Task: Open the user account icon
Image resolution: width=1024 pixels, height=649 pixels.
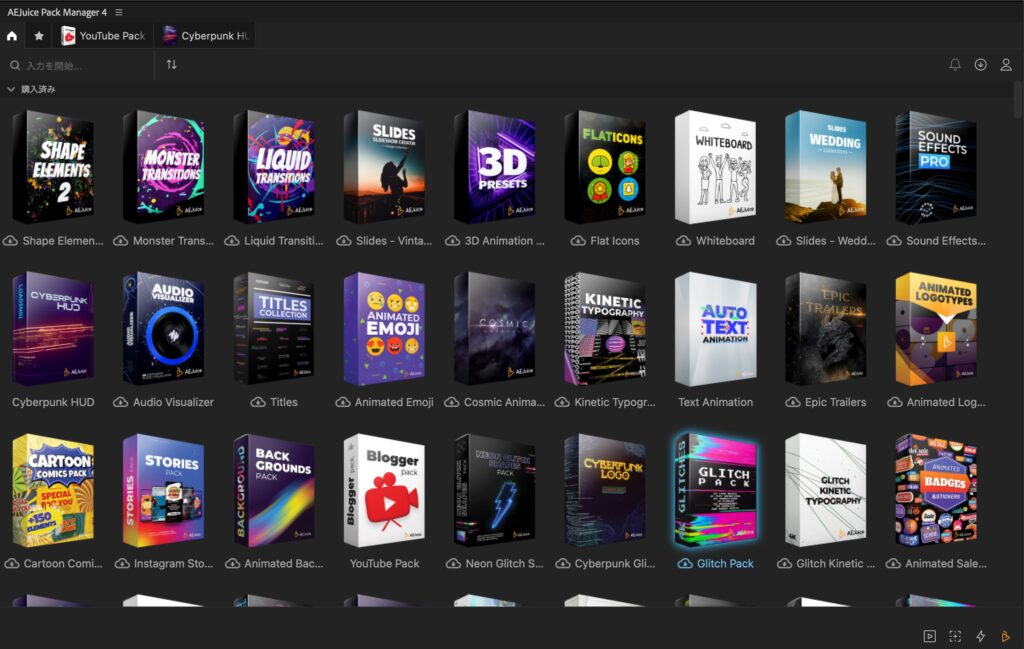Action: (1006, 65)
